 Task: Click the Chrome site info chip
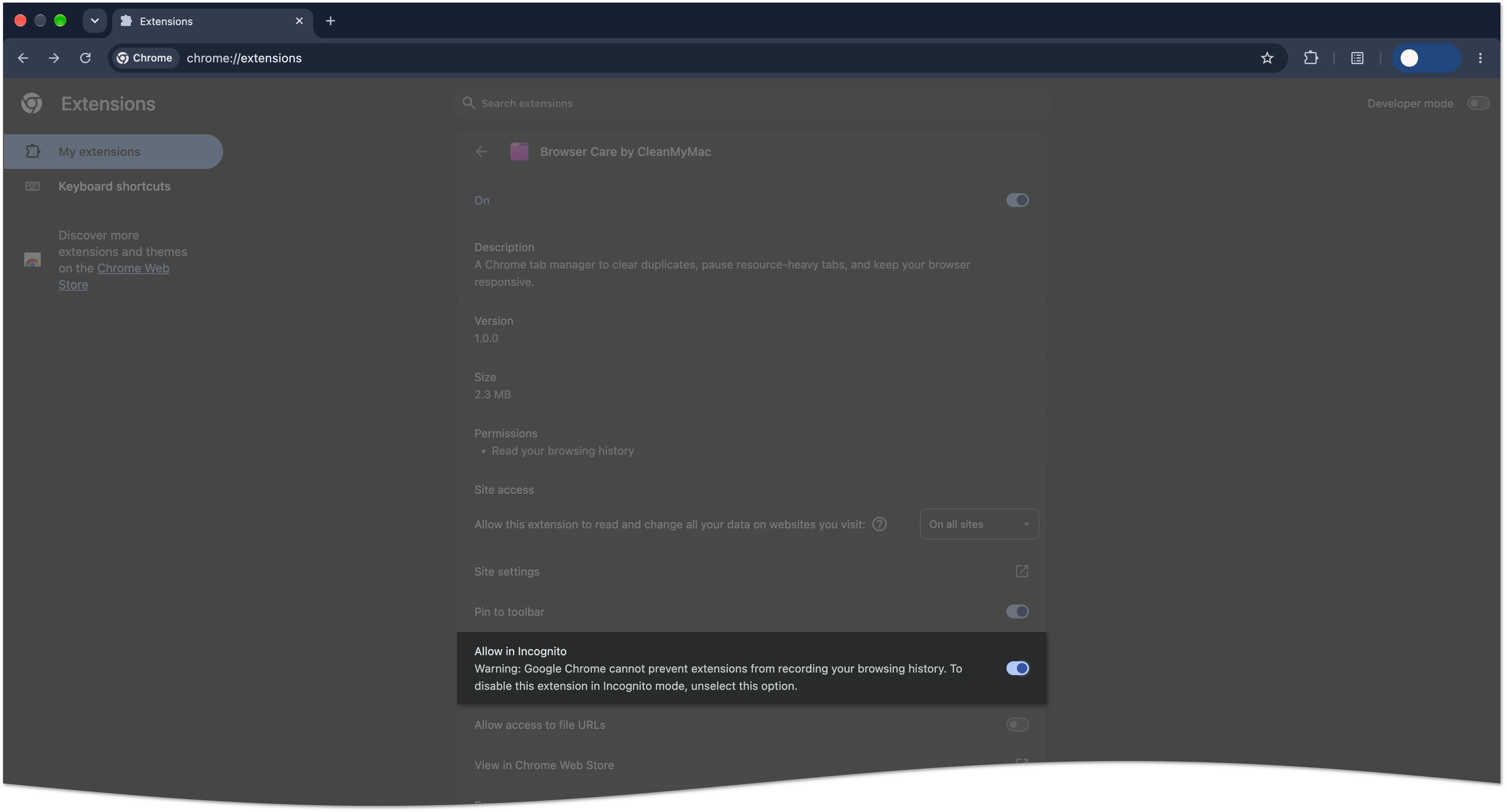[x=145, y=58]
